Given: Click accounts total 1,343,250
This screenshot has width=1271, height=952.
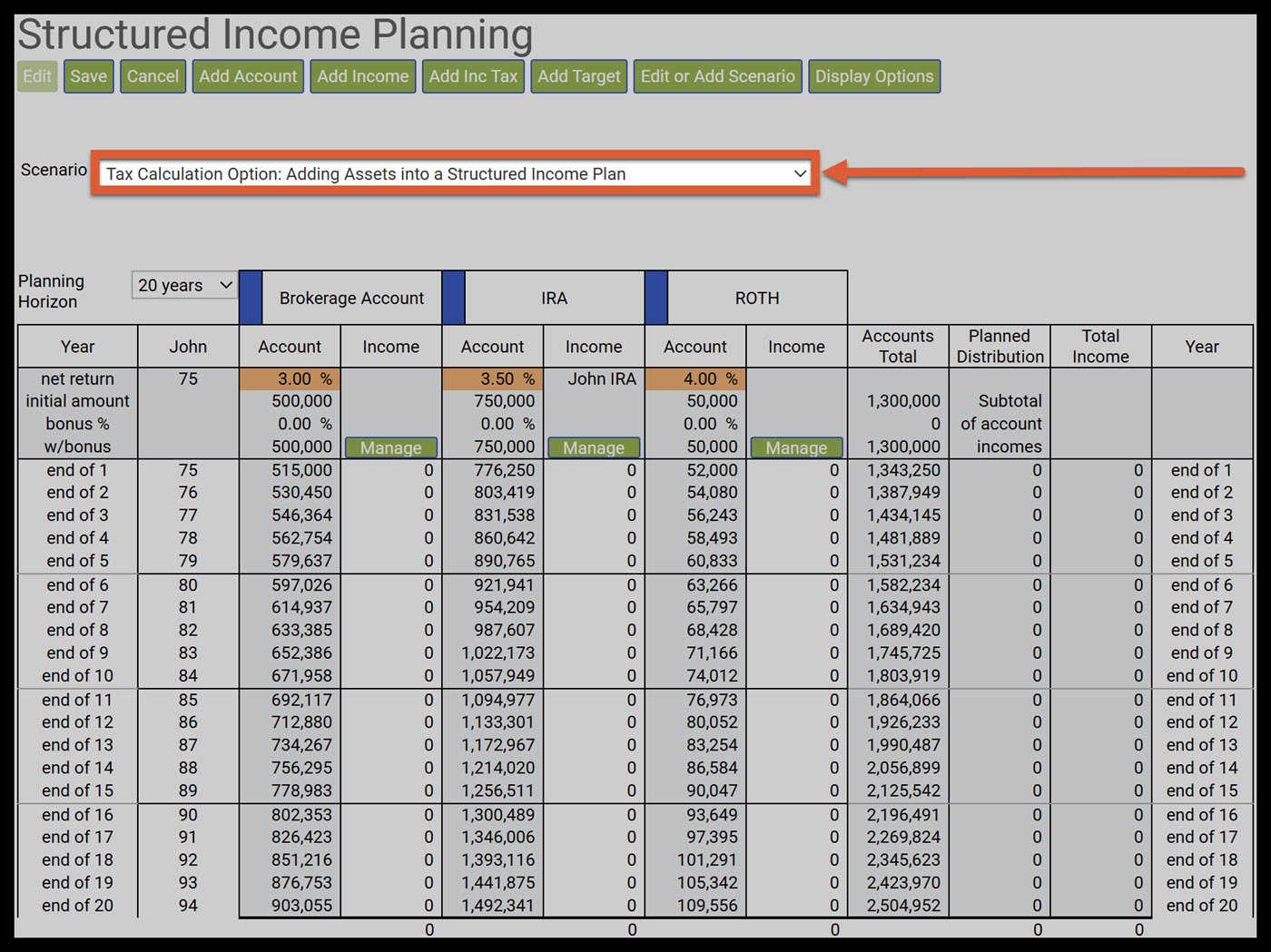Looking at the screenshot, I should (903, 470).
